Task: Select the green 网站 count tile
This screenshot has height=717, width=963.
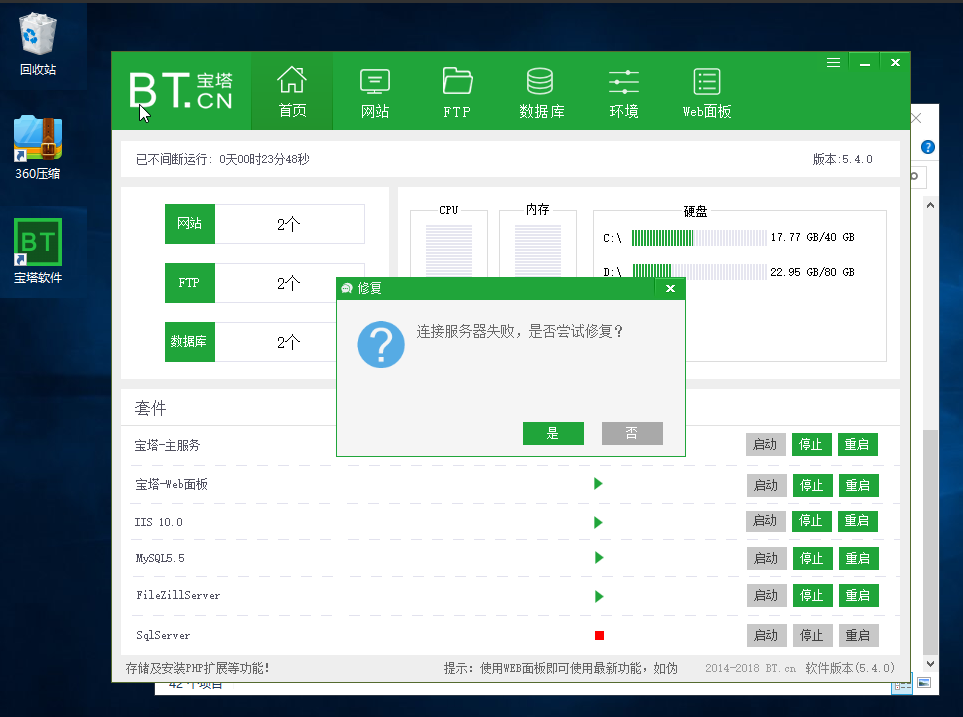Action: pos(190,224)
